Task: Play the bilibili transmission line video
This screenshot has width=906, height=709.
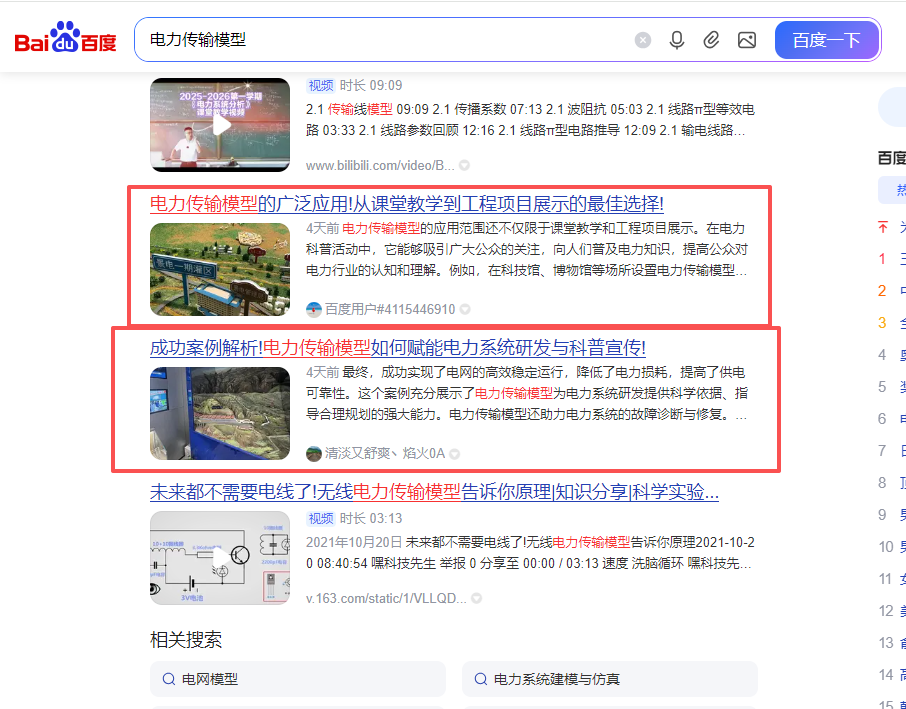Action: click(x=220, y=125)
